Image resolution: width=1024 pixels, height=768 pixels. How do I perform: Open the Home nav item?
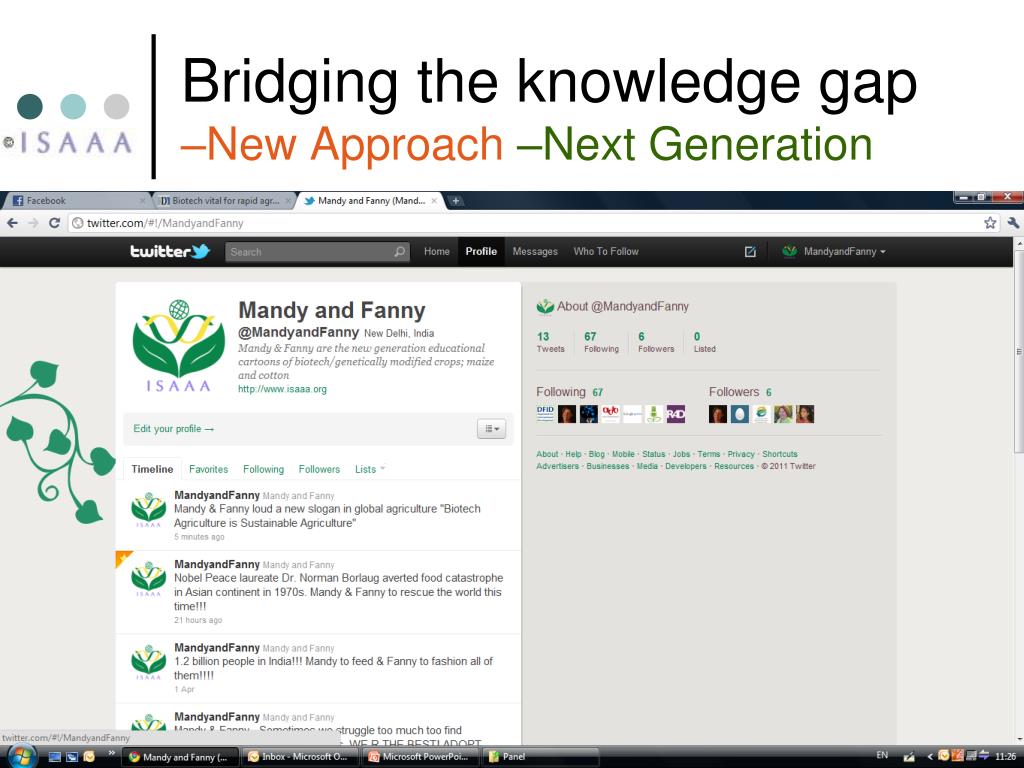pos(436,251)
